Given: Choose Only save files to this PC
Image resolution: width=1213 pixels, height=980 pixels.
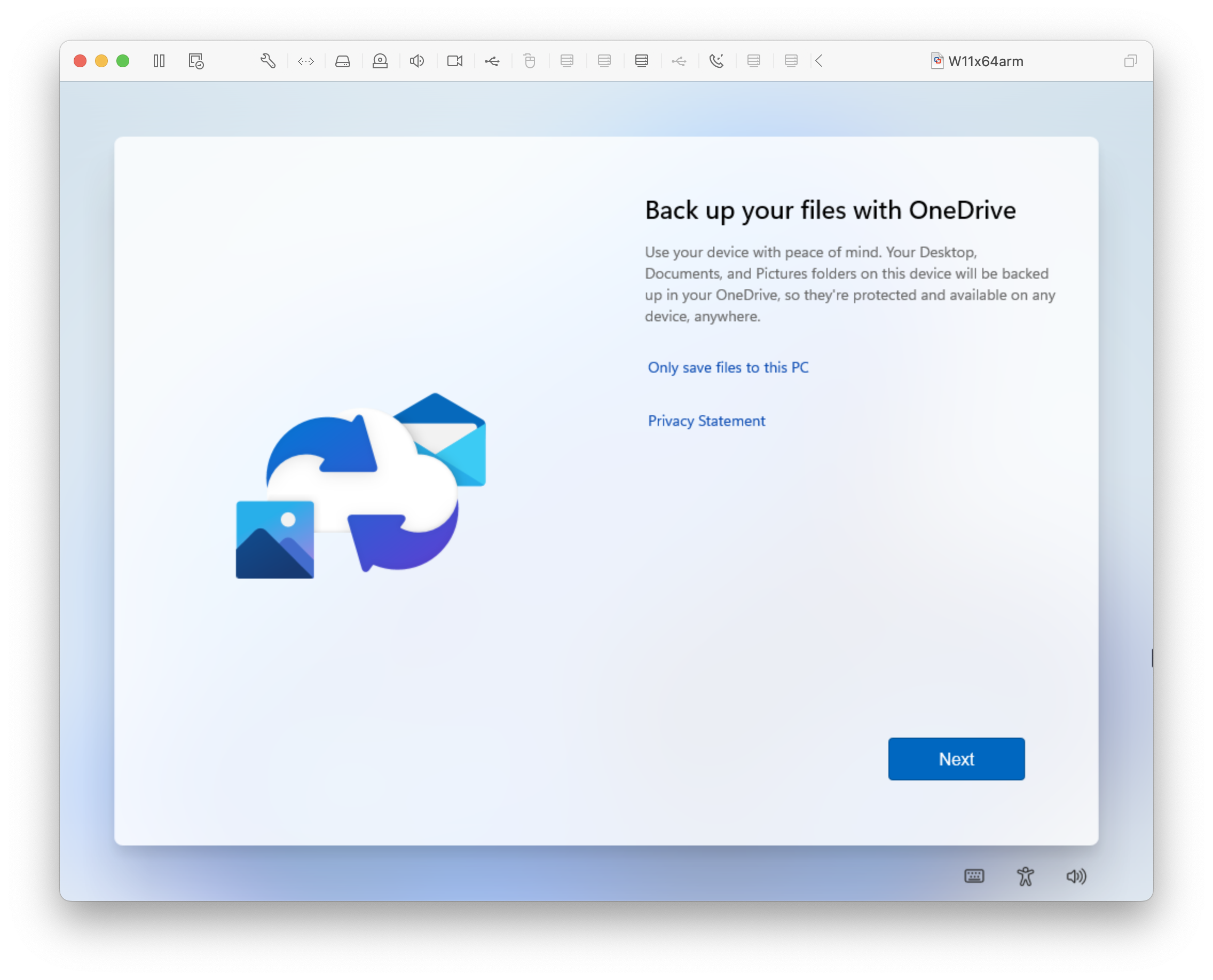Looking at the screenshot, I should 728,367.
